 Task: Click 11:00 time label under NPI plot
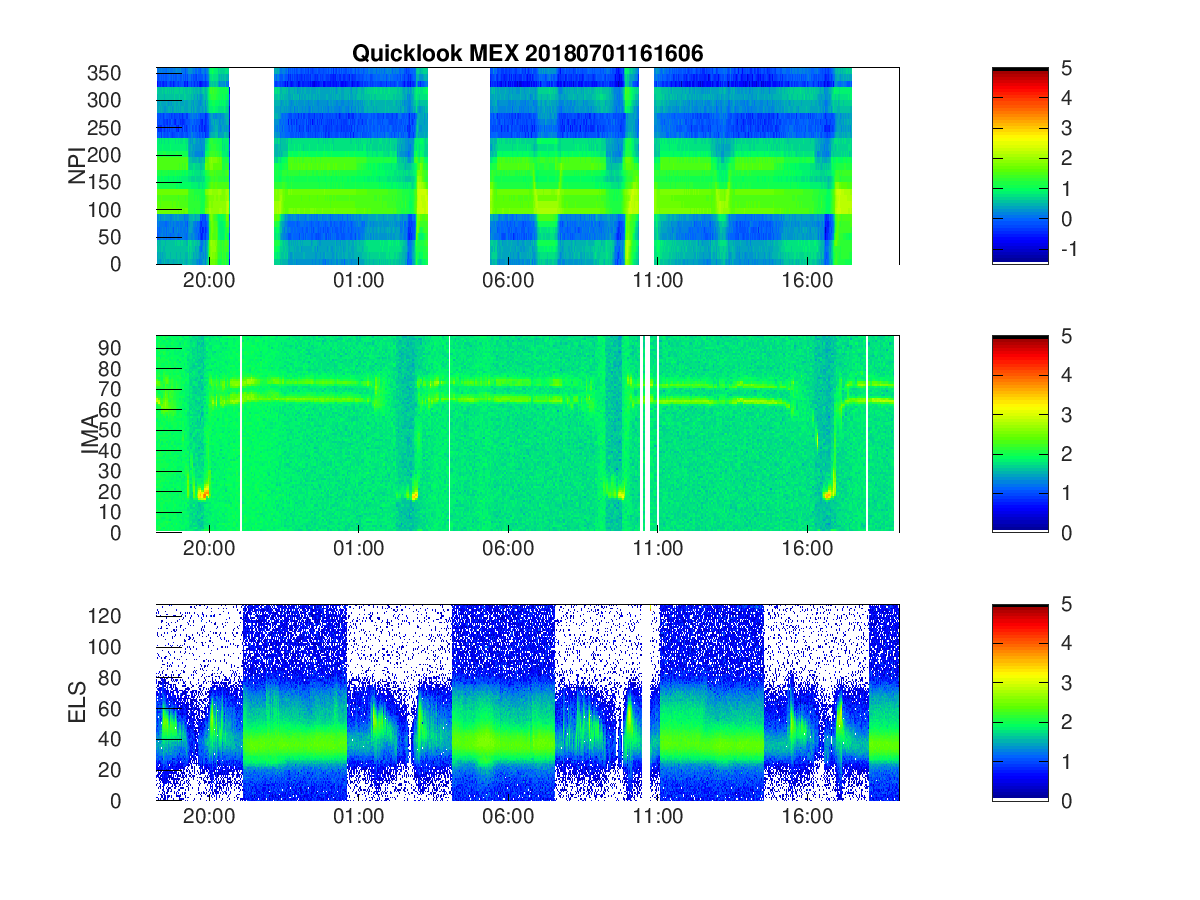pyautogui.click(x=658, y=281)
